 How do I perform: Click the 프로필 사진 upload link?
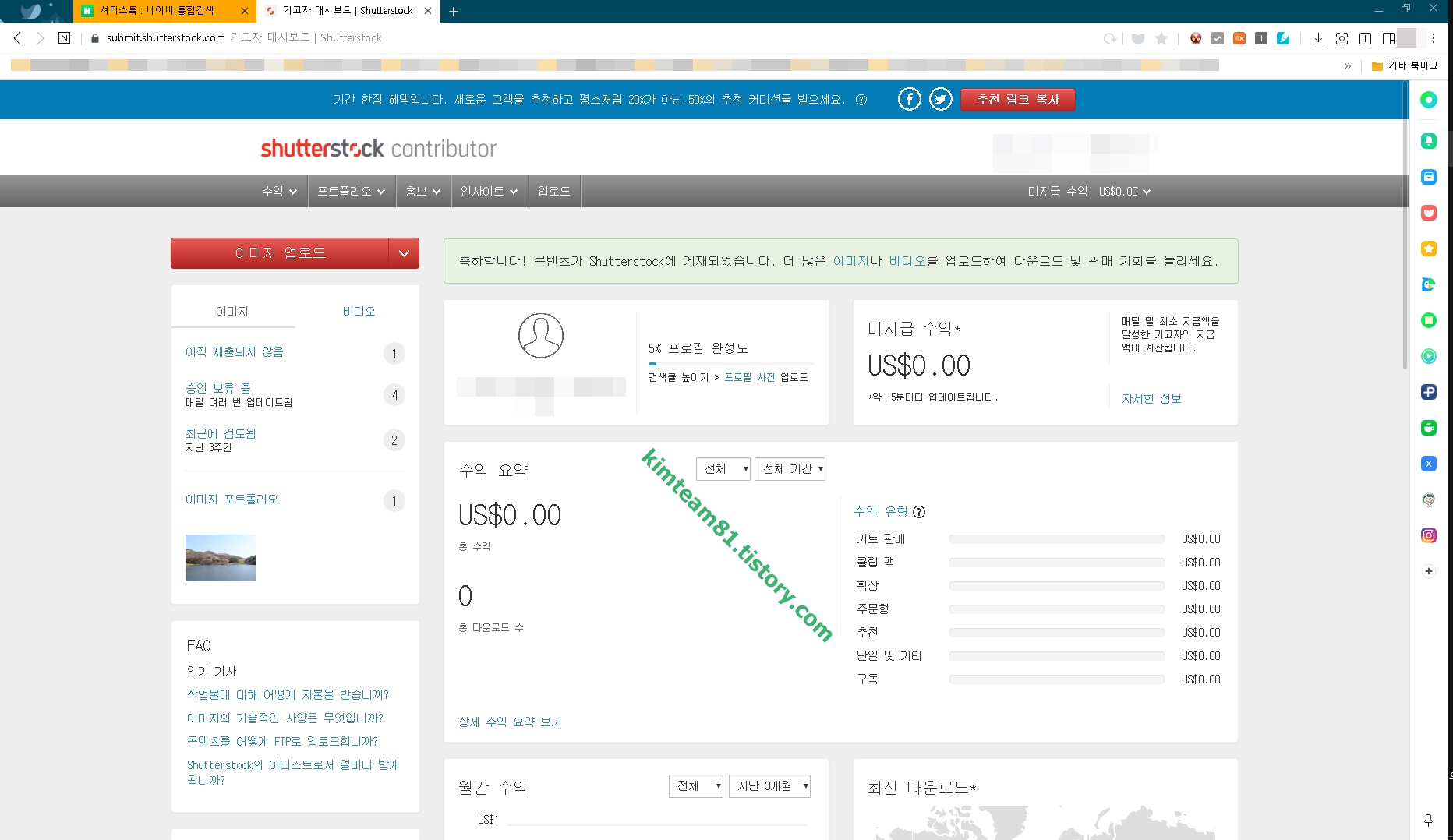pyautogui.click(x=750, y=377)
